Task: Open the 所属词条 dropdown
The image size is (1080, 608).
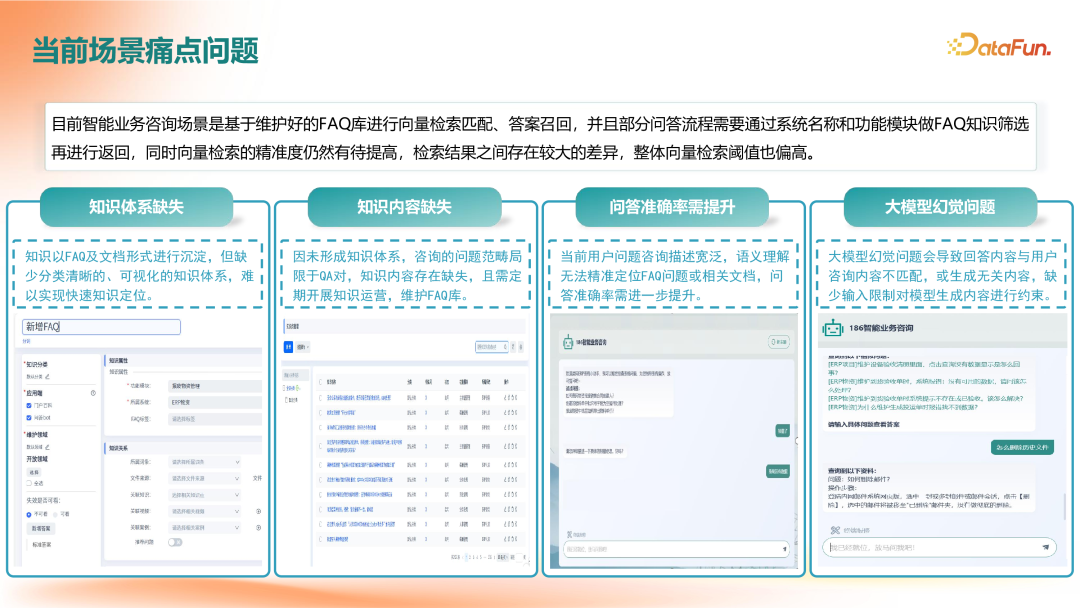Action: coord(205,462)
